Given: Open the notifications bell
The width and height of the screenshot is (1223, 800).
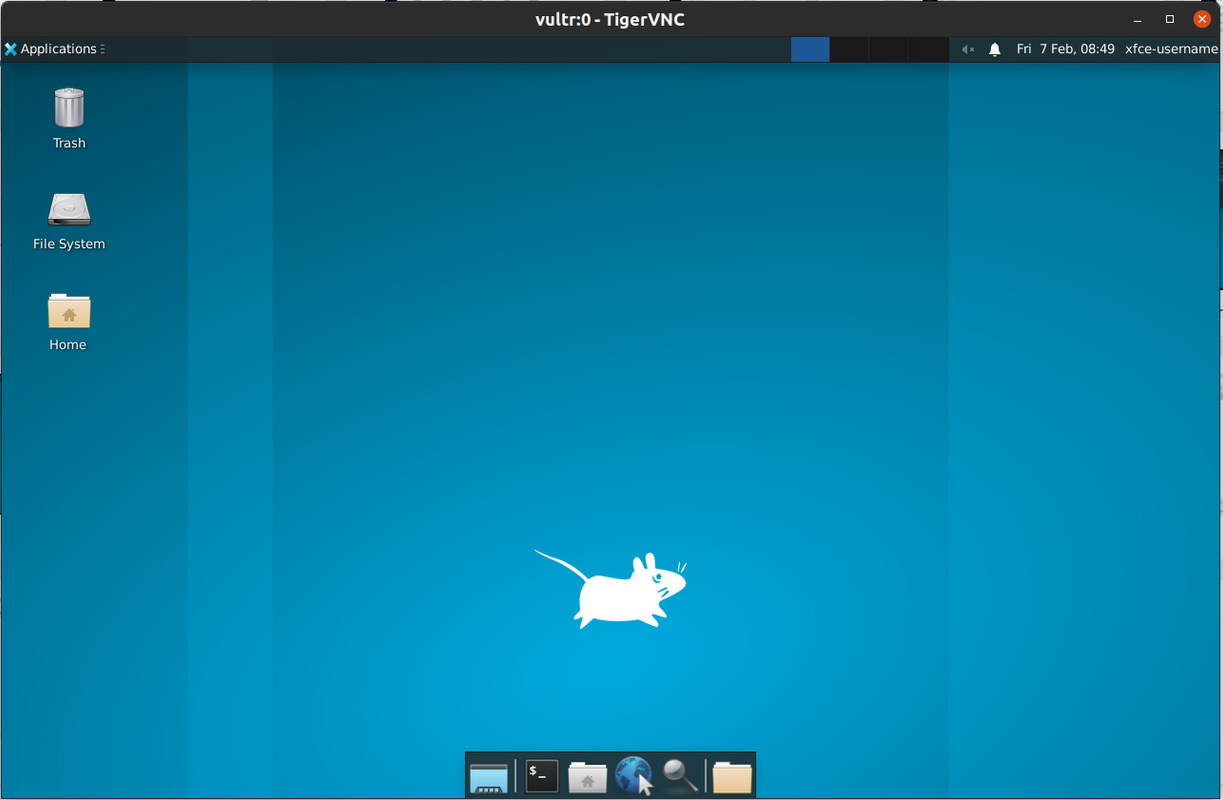Looking at the screenshot, I should pyautogui.click(x=995, y=49).
